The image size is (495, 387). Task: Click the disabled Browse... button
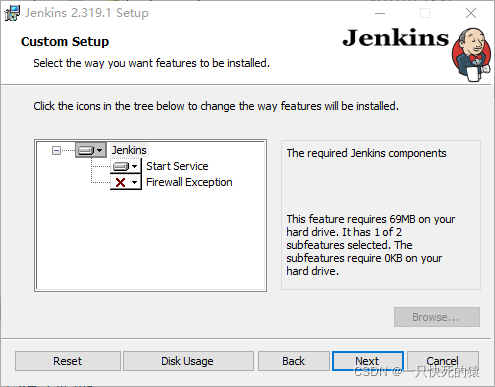(x=437, y=317)
